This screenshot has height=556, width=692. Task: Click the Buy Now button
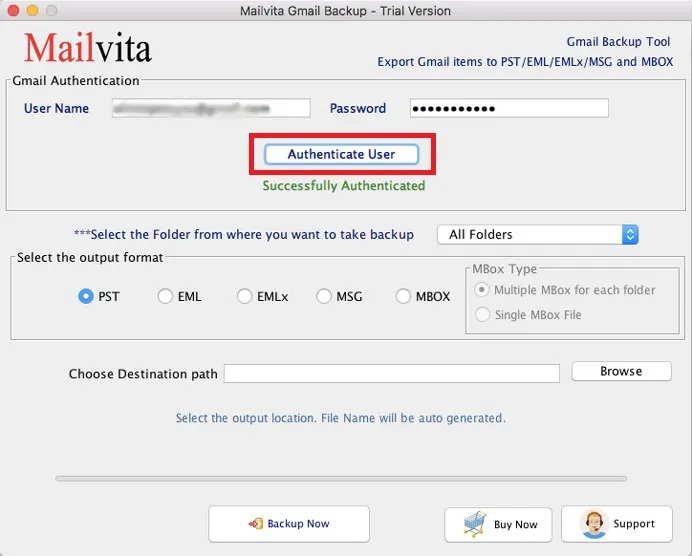[498, 524]
